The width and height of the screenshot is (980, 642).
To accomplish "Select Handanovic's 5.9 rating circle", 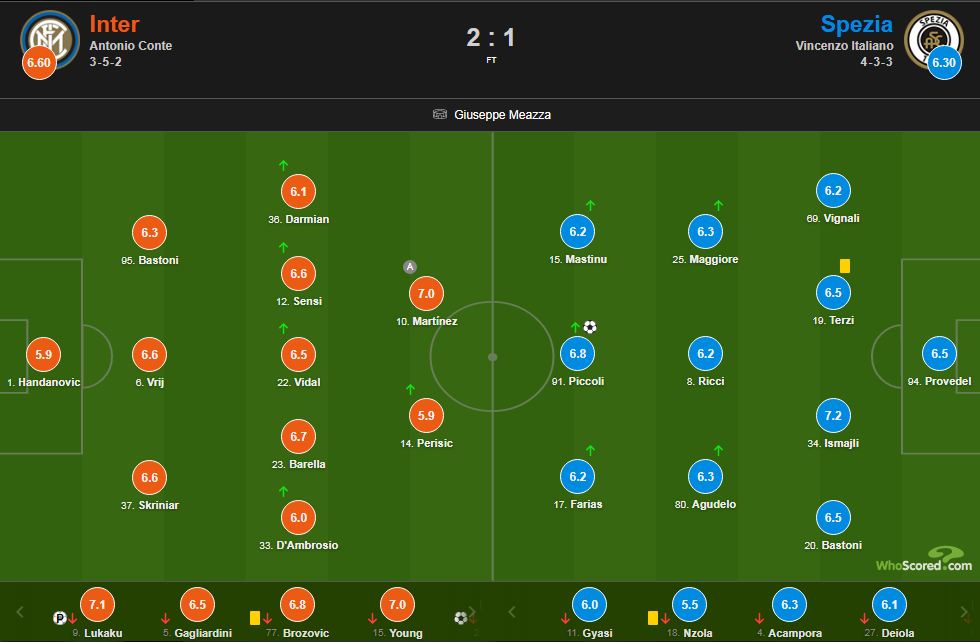I will 43,354.
